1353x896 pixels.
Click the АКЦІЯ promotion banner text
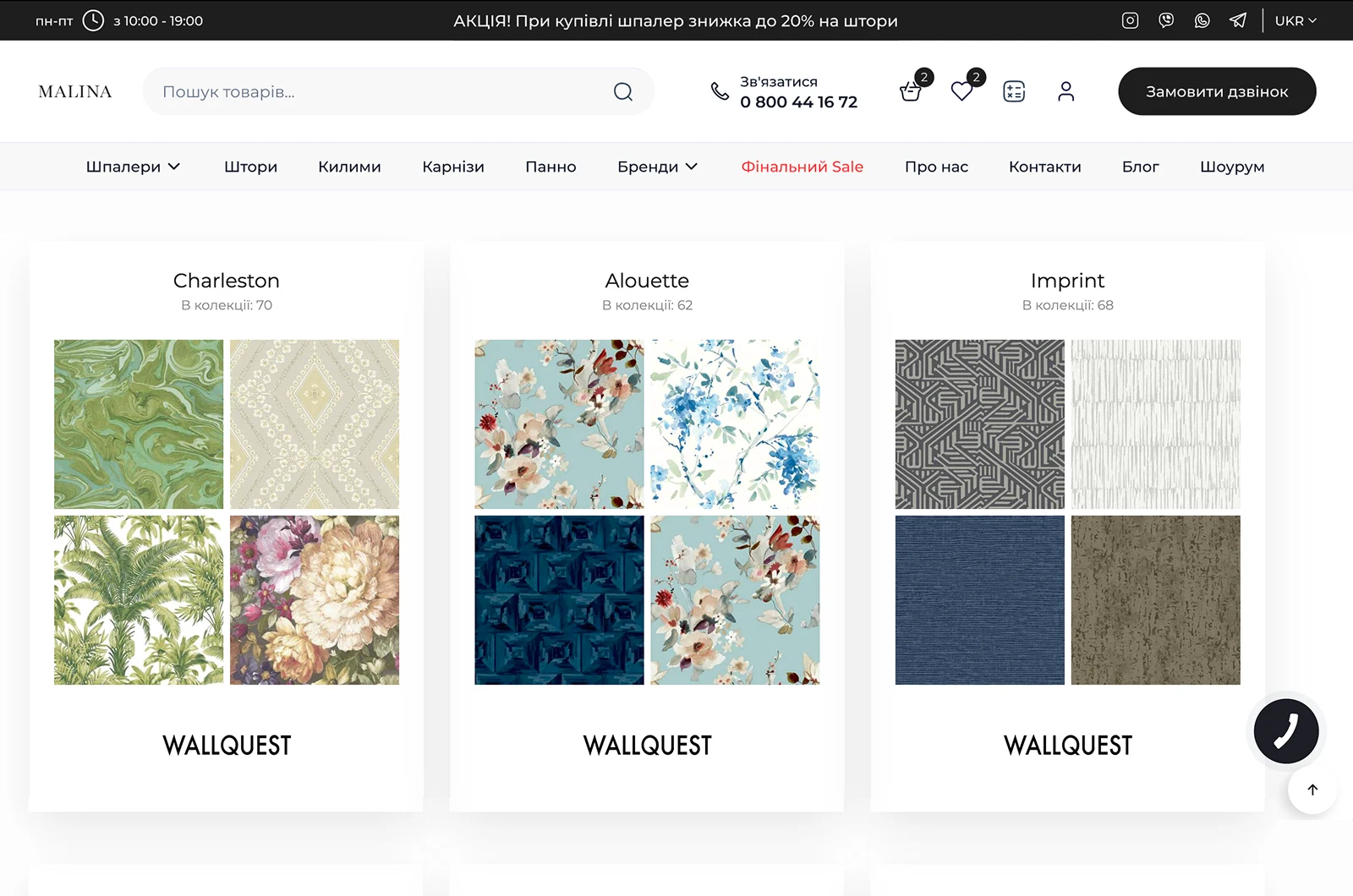tap(676, 20)
